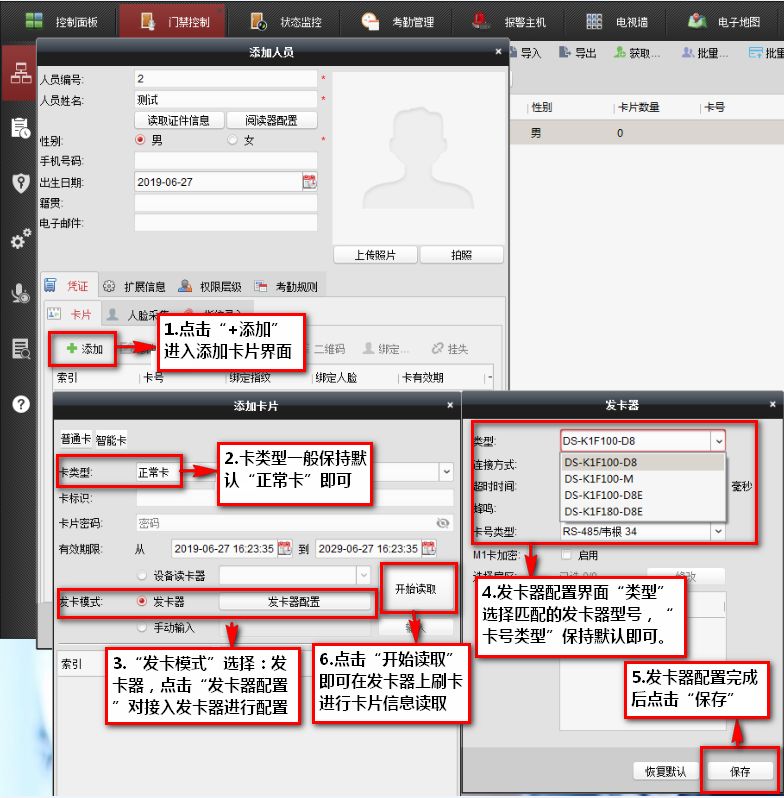Click the help question mark icon
Viewport: 784px width, 798px height.
18,404
